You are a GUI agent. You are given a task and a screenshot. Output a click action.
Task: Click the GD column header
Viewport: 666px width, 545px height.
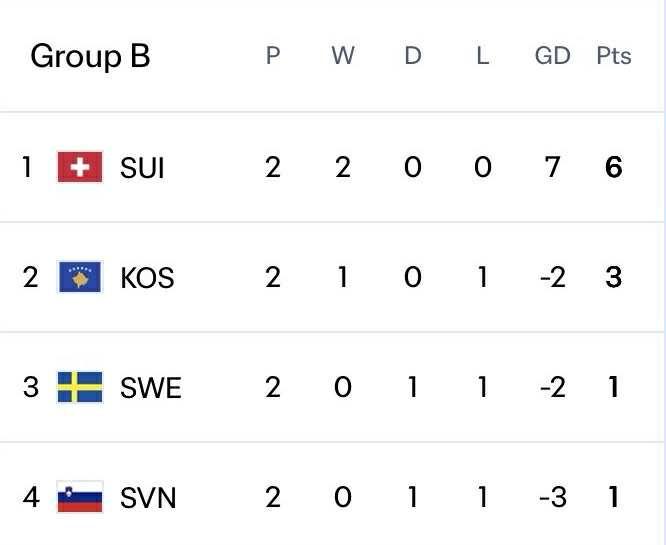coord(552,56)
